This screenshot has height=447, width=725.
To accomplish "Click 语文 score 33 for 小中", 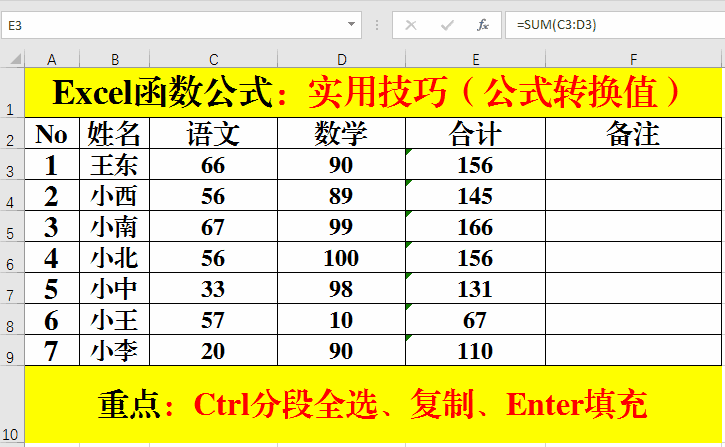I will (213, 288).
